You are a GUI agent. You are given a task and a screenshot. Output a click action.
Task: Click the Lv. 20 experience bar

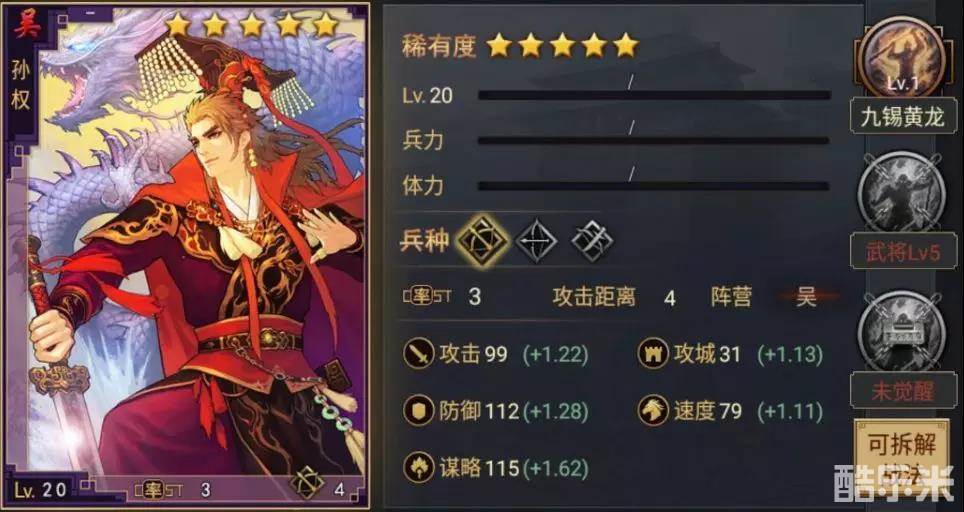click(654, 95)
